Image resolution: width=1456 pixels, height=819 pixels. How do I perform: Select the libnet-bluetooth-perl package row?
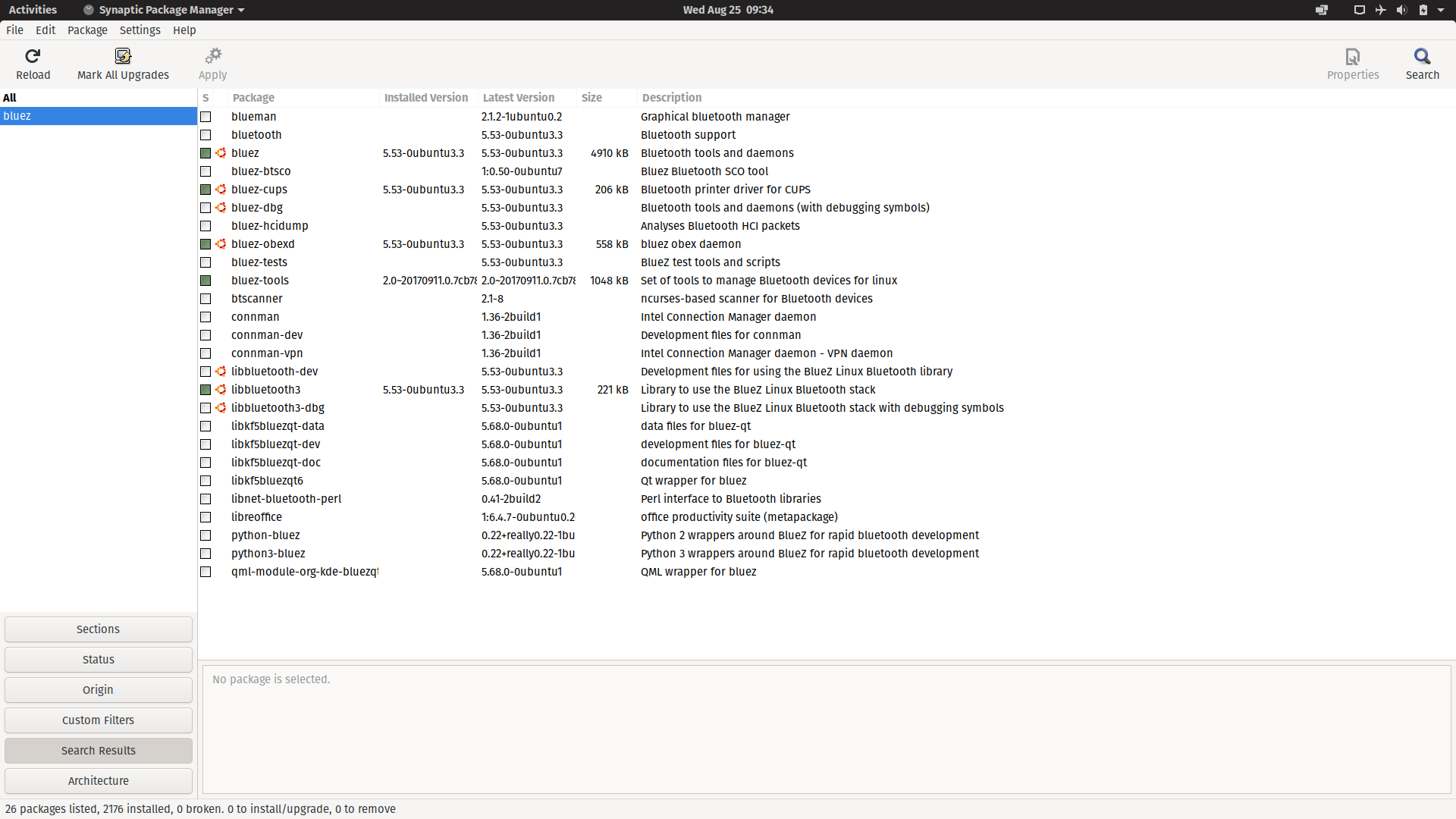(827, 499)
